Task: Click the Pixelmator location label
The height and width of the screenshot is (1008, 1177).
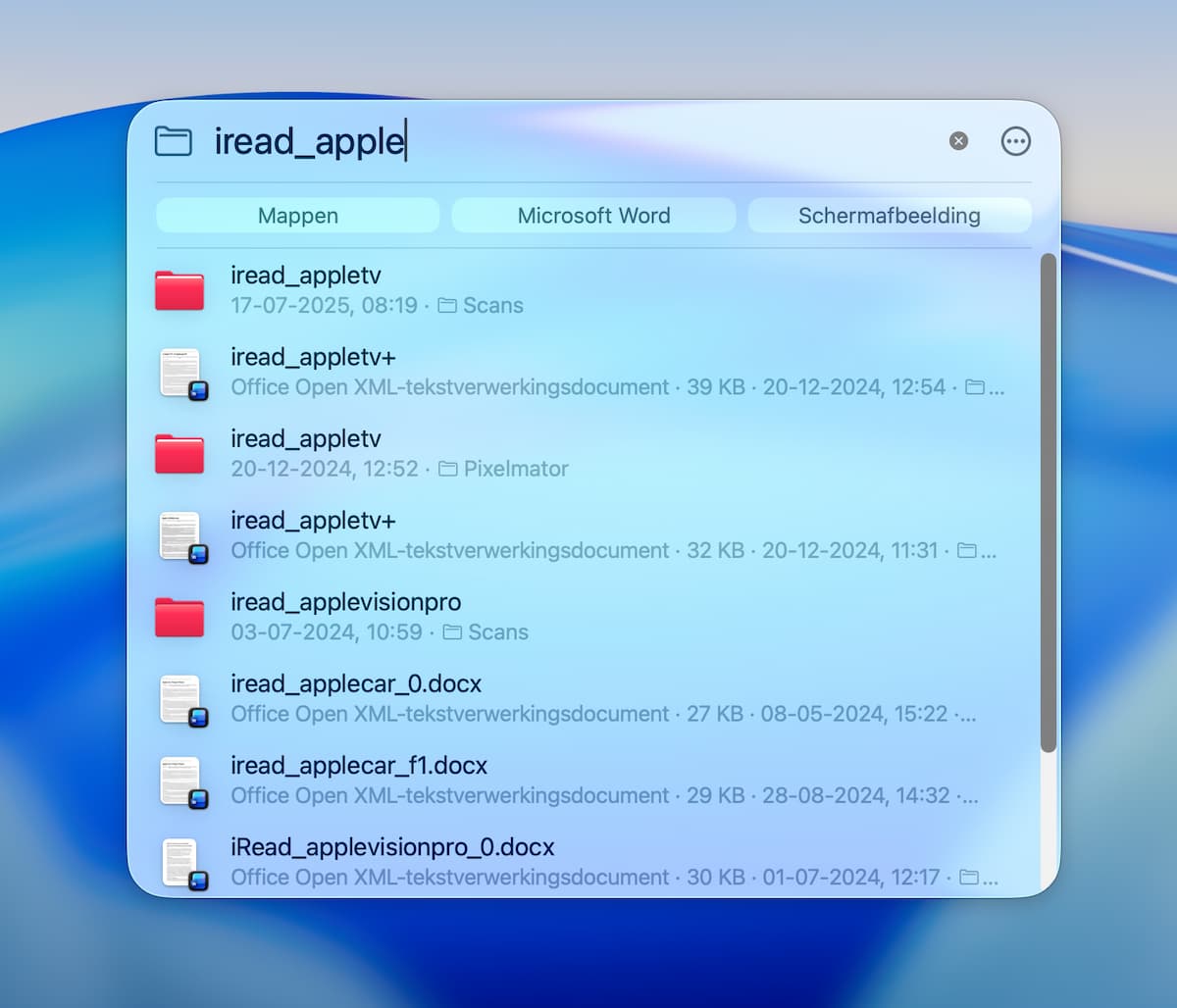Action: (515, 469)
